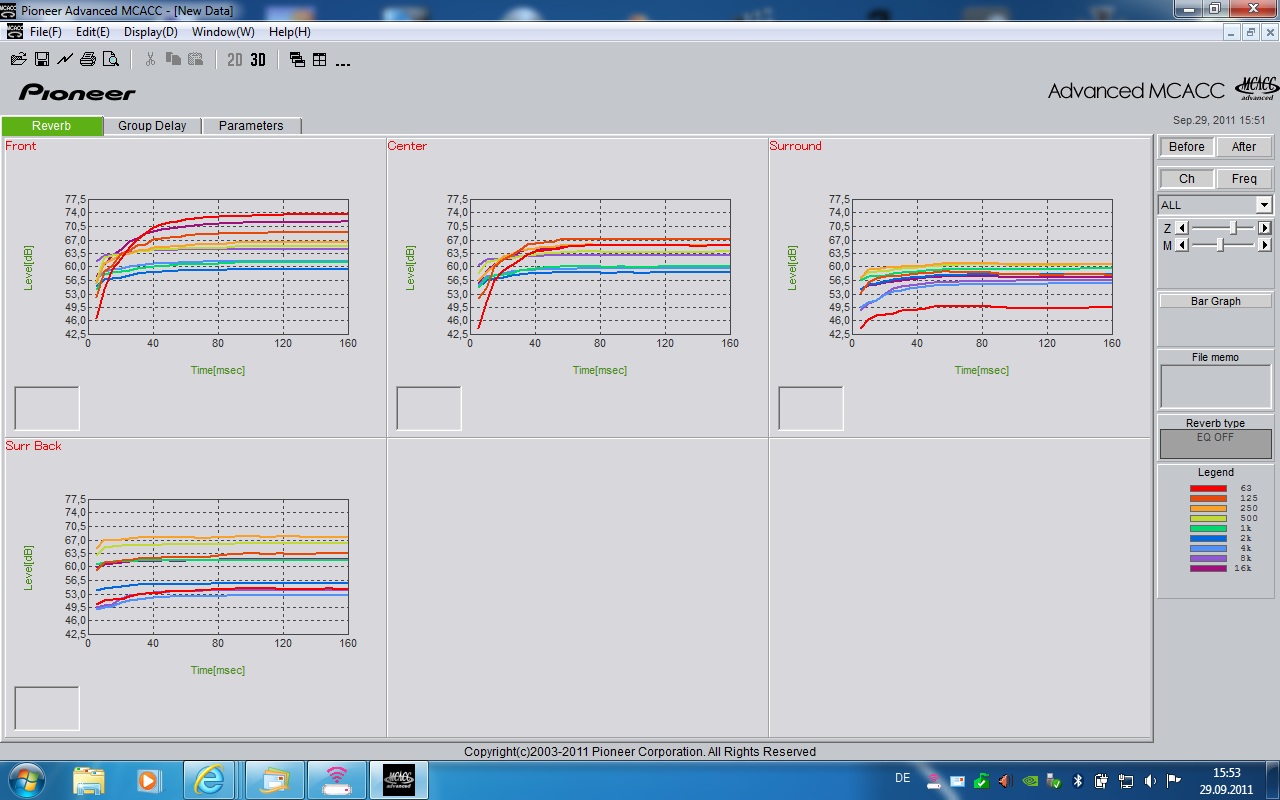Click the cascade windows toolbar icon

297,60
